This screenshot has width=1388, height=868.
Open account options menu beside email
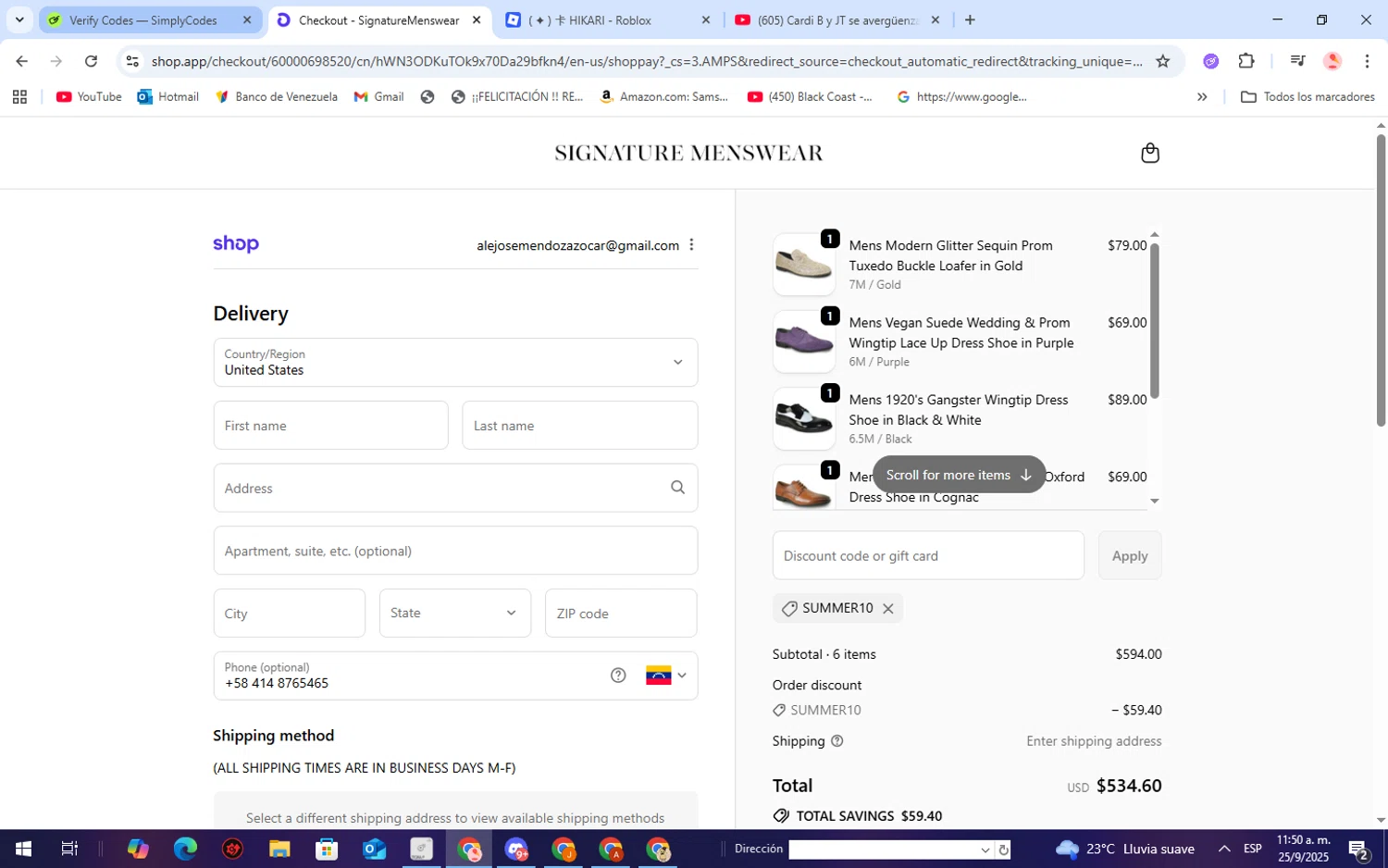point(691,245)
